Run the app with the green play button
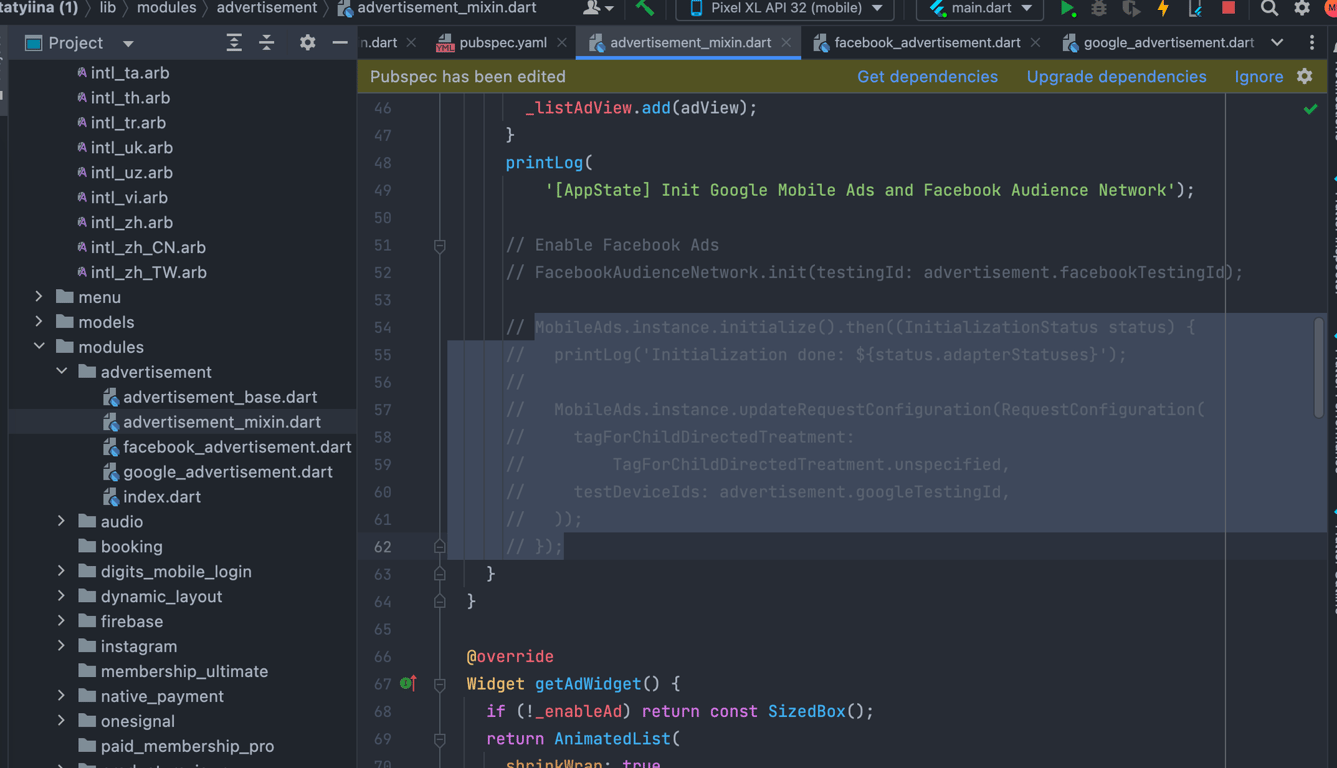The image size is (1337, 768). point(1067,9)
